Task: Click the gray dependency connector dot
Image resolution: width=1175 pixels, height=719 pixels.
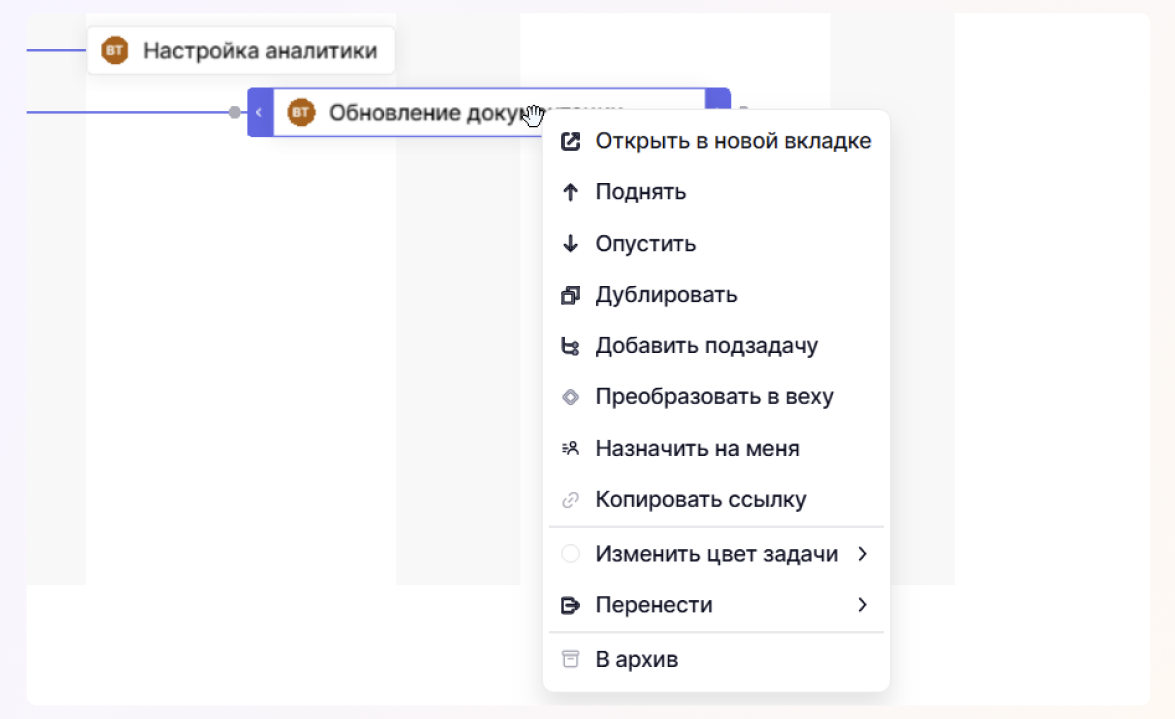Action: pyautogui.click(x=234, y=112)
